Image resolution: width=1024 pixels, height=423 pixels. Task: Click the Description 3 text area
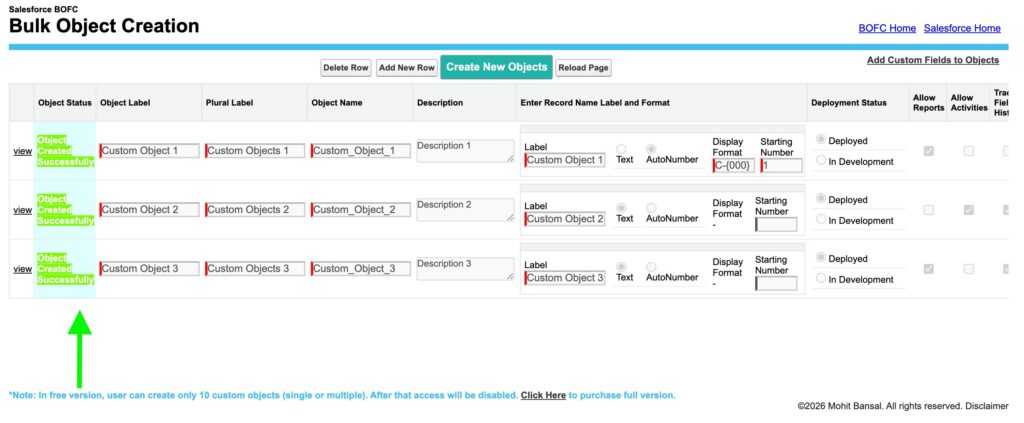point(466,268)
